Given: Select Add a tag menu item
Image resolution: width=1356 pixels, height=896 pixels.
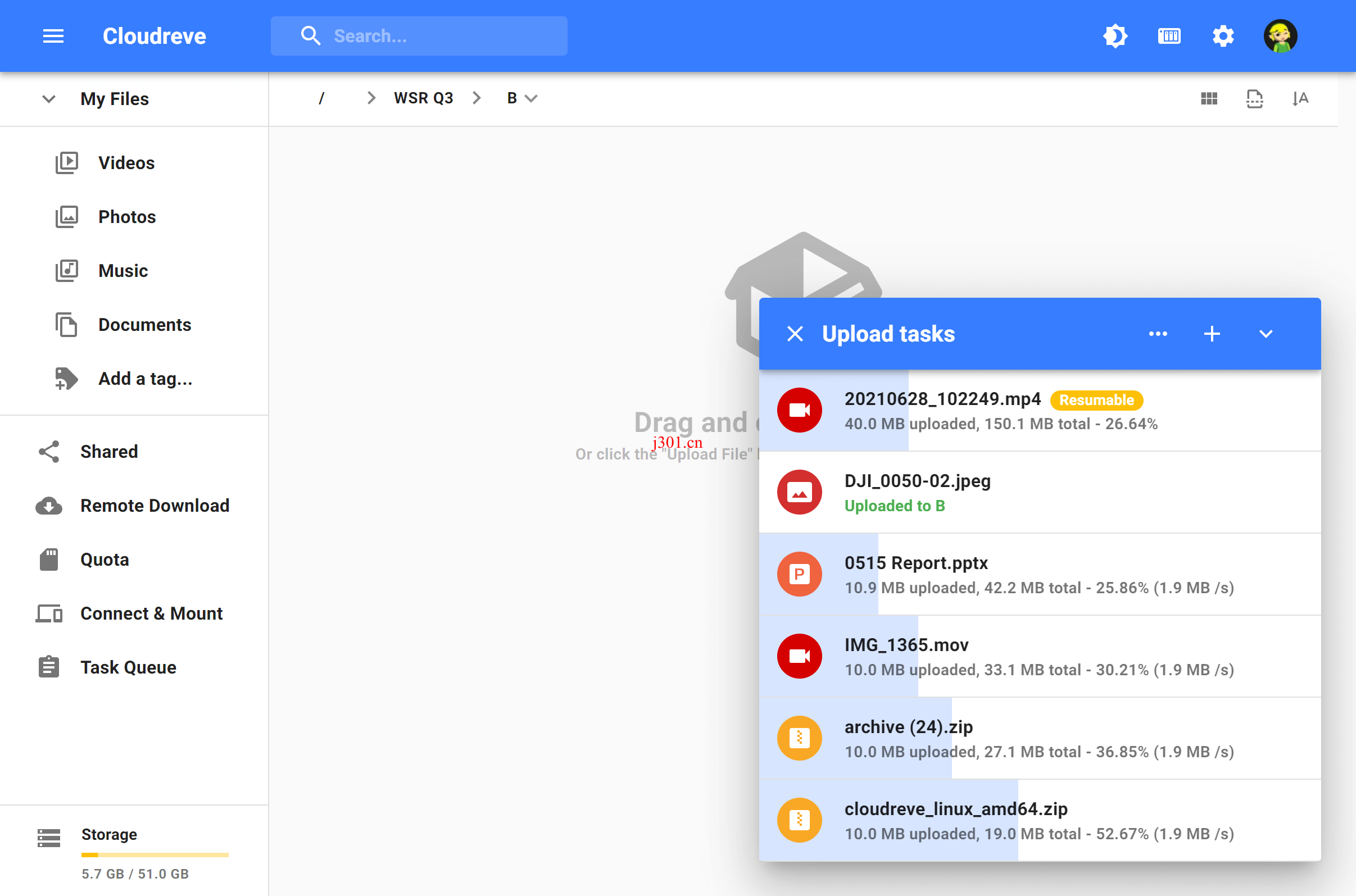Looking at the screenshot, I should click(145, 379).
